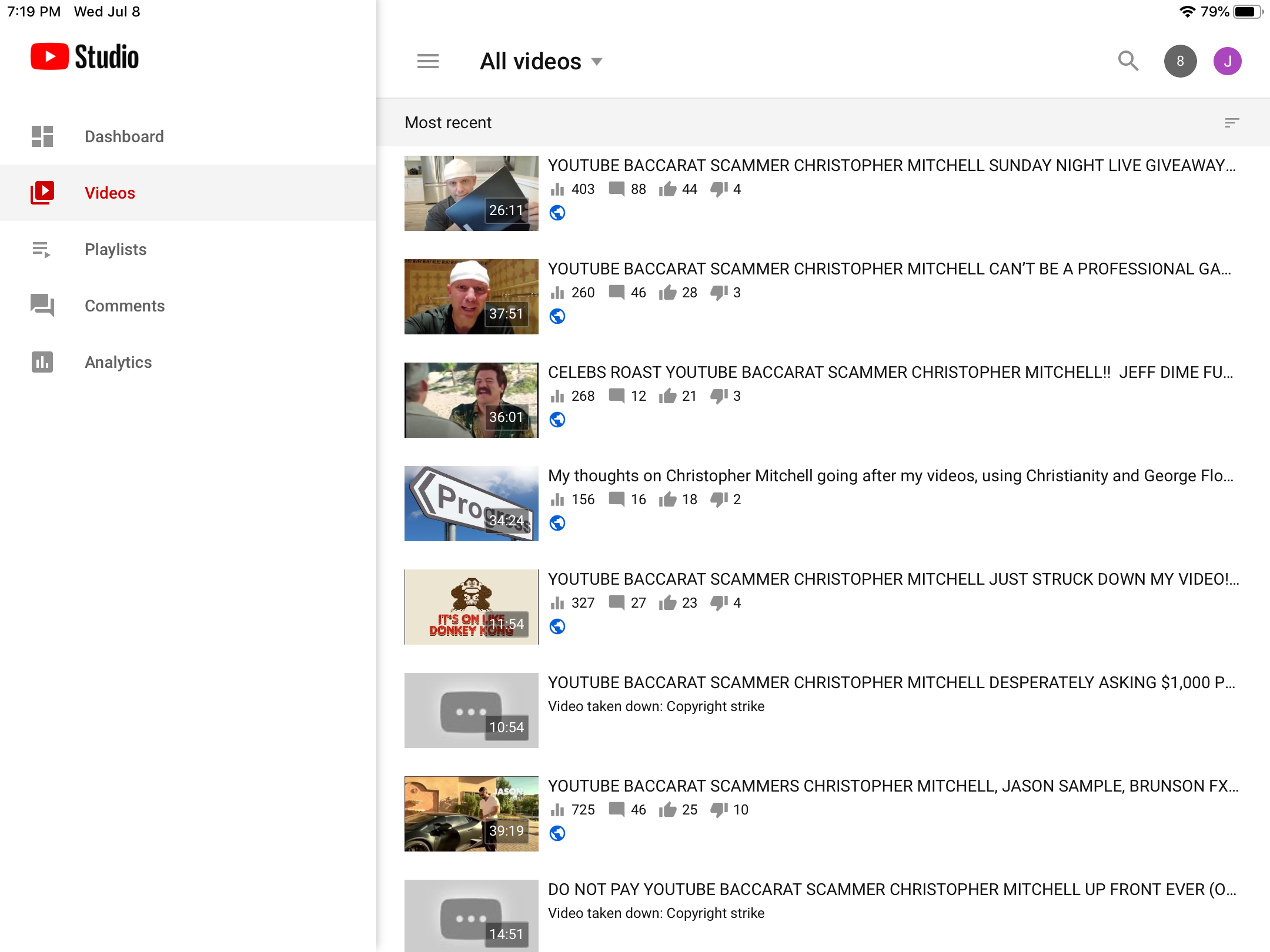This screenshot has height=952, width=1270.
Task: Click comments icon beside 12
Action: (616, 396)
